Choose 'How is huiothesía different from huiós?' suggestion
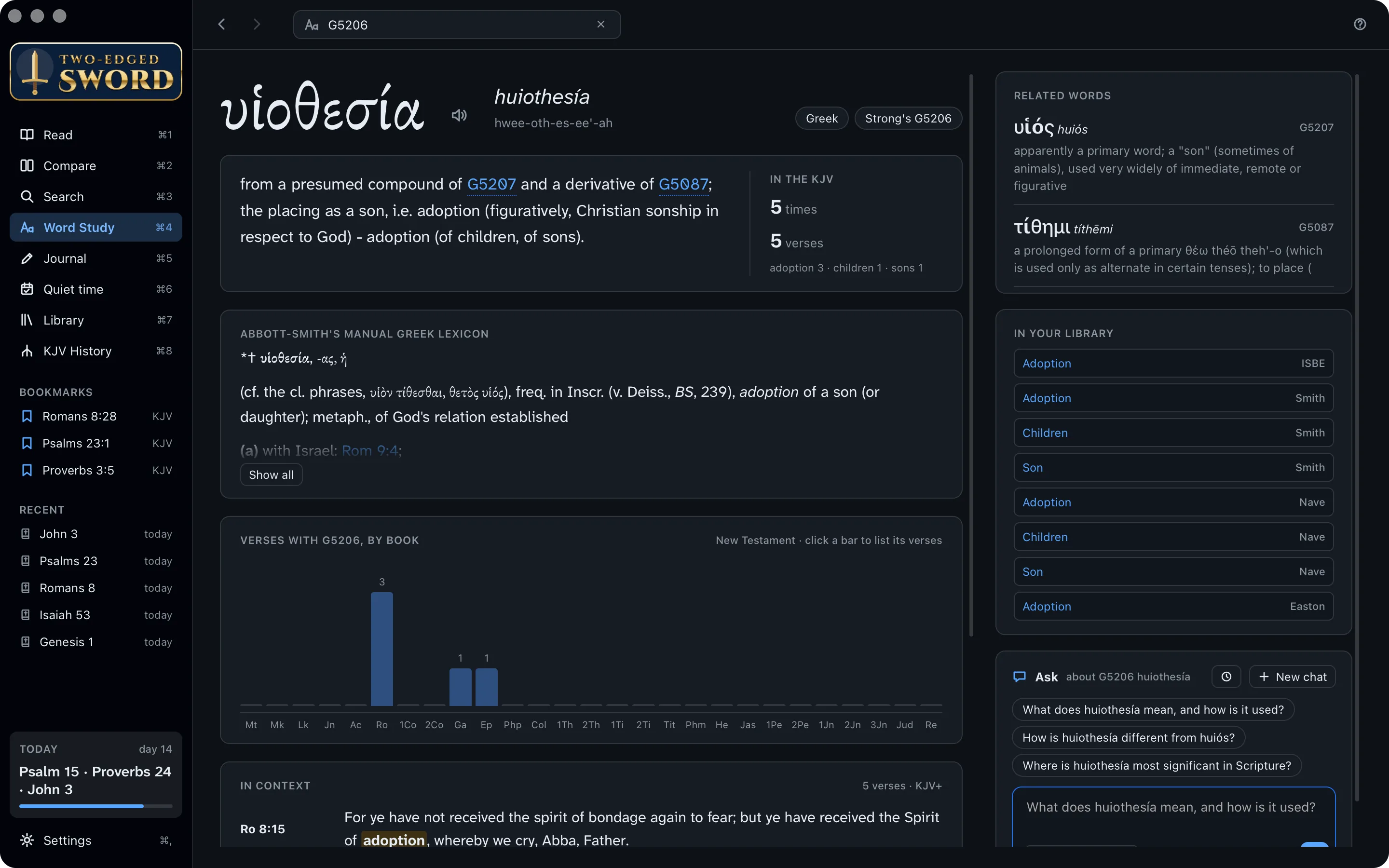The image size is (1389, 868). click(1129, 738)
